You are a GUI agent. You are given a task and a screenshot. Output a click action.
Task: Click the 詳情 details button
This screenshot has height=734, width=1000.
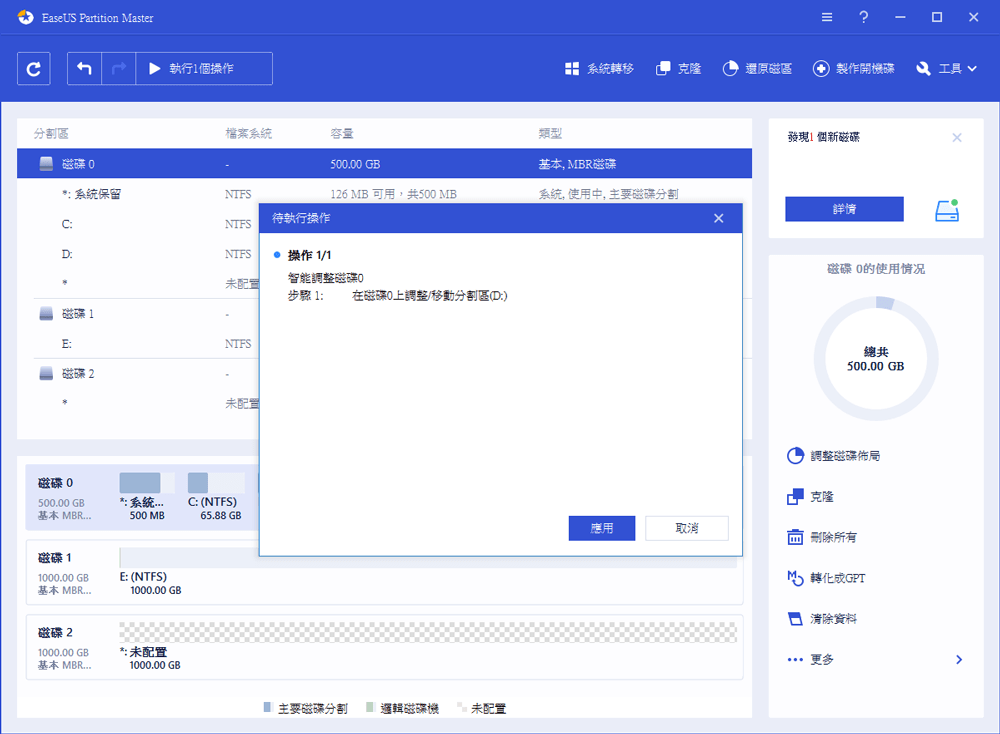[x=844, y=209]
